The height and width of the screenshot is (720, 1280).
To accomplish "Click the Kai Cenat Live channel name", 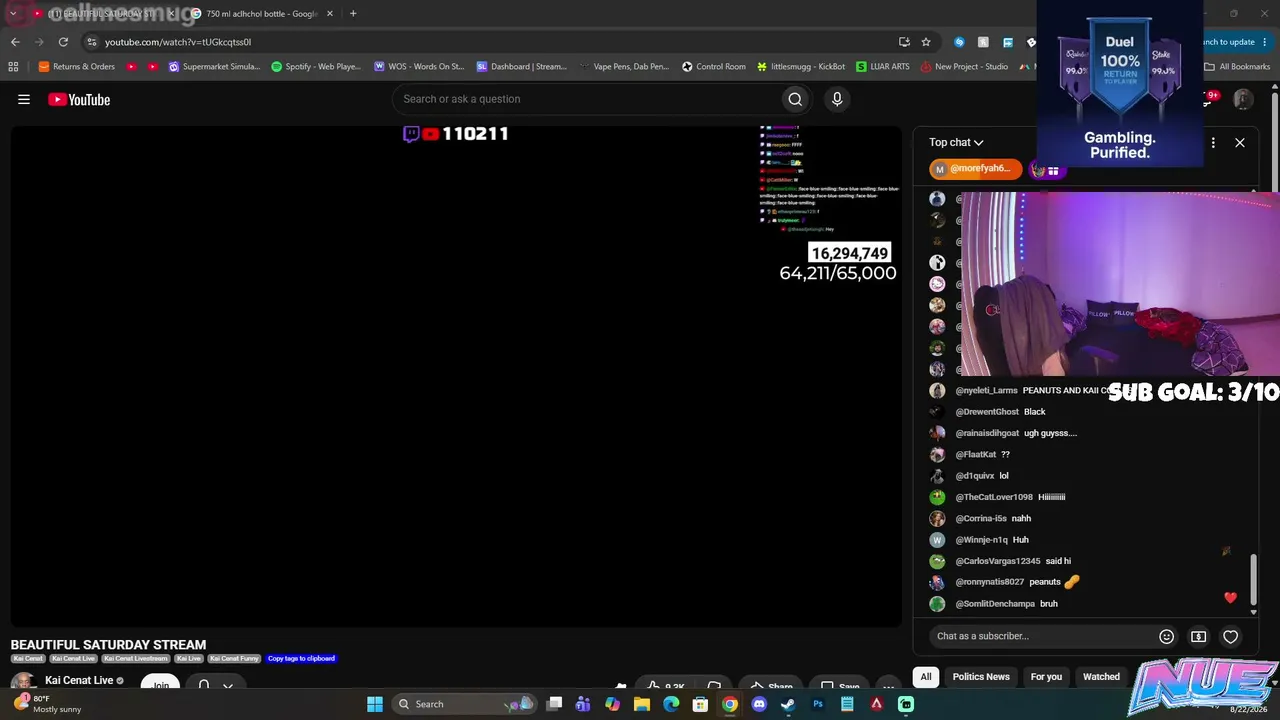I will pyautogui.click(x=79, y=681).
